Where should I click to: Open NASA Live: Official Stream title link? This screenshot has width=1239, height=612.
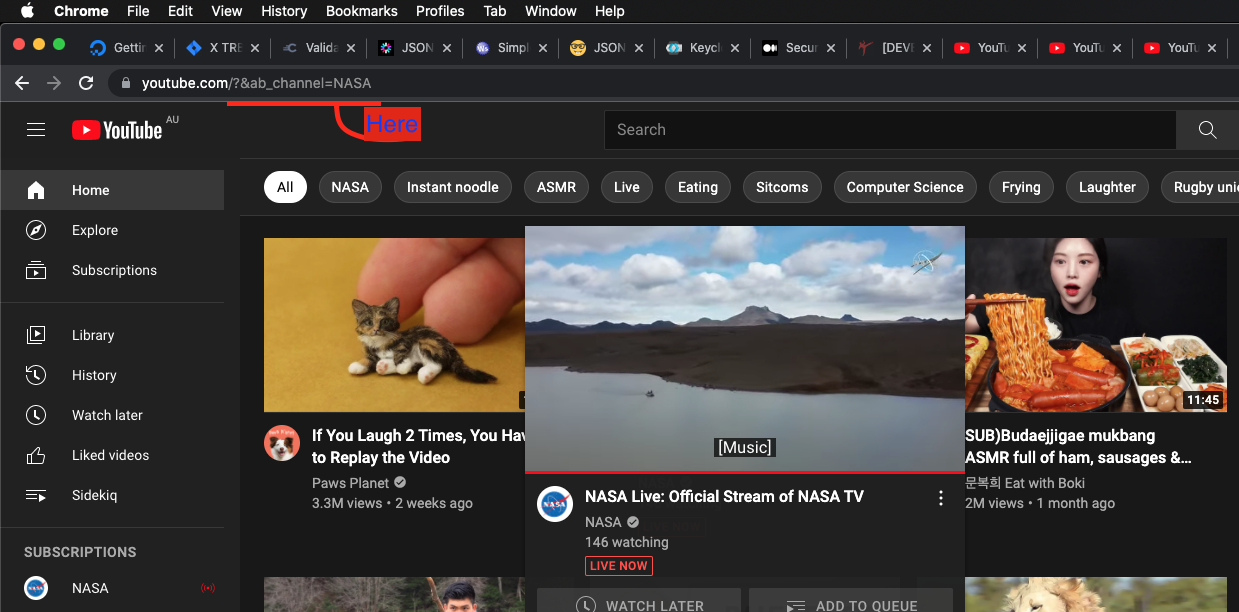tap(724, 496)
